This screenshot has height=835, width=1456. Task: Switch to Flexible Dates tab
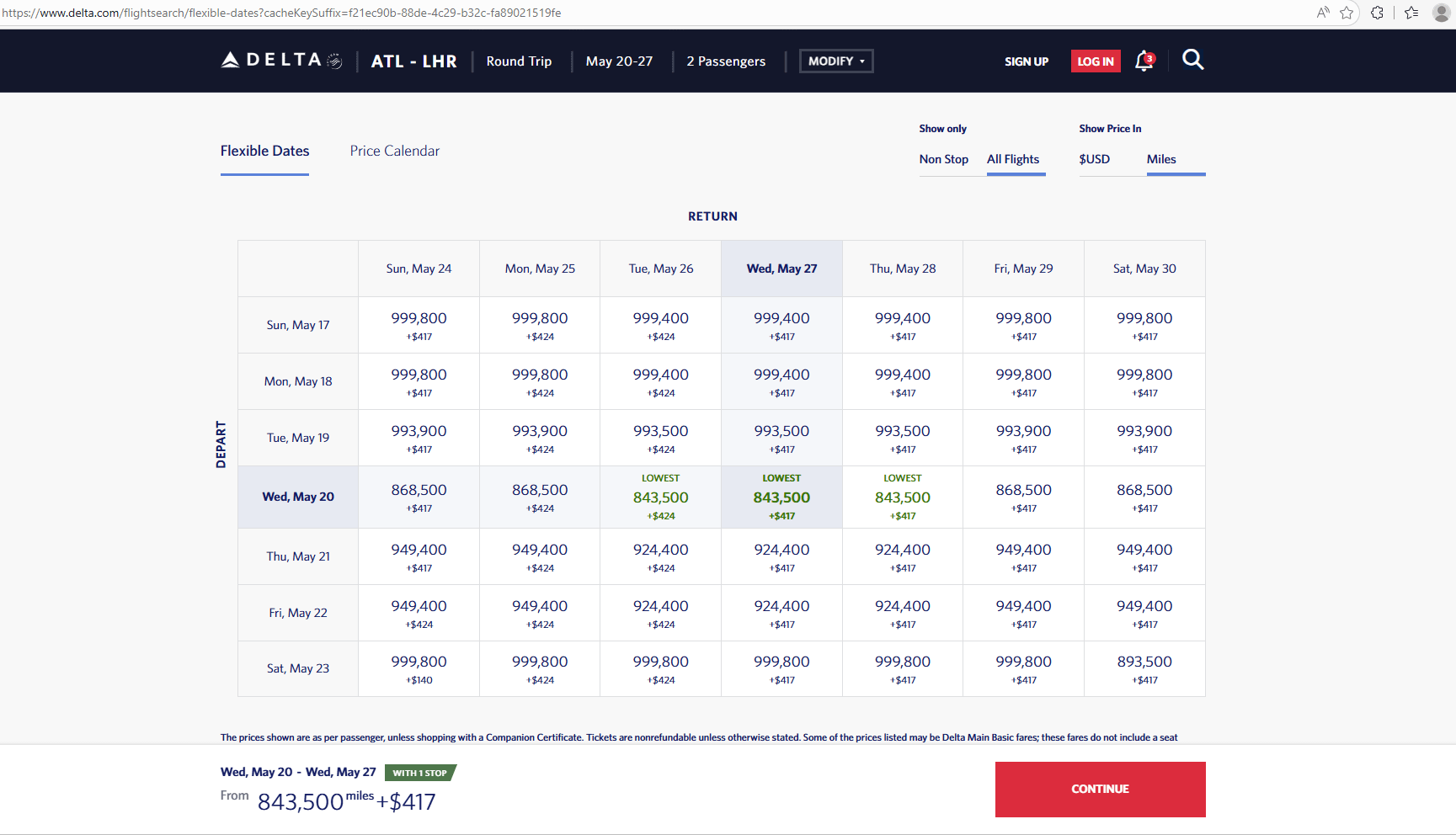pos(264,152)
